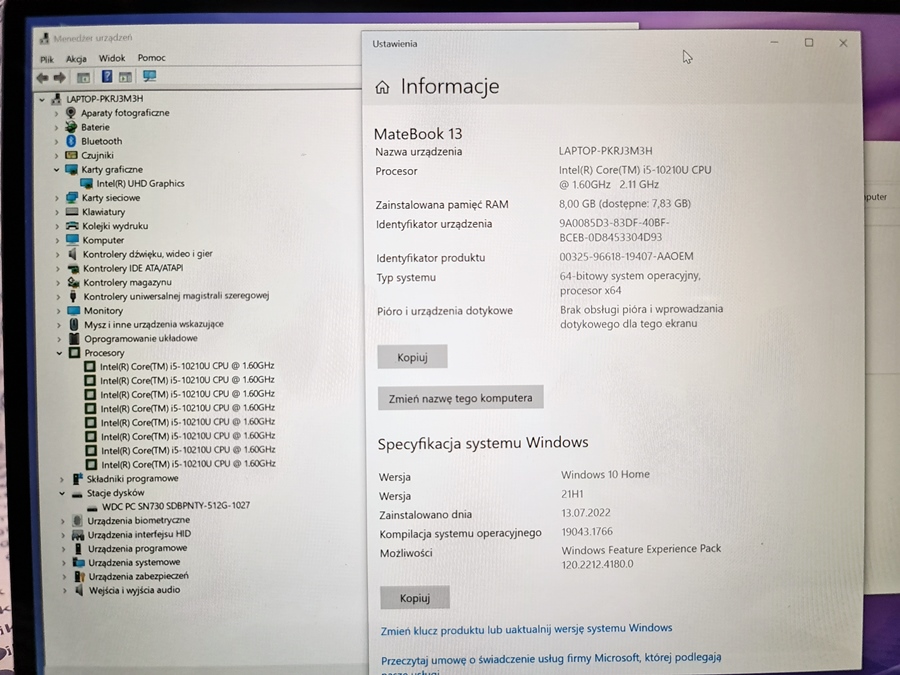Image resolution: width=900 pixels, height=675 pixels.
Task: Select the Kontrolery IDE ATA/ATAPI icon
Action: coord(73,268)
